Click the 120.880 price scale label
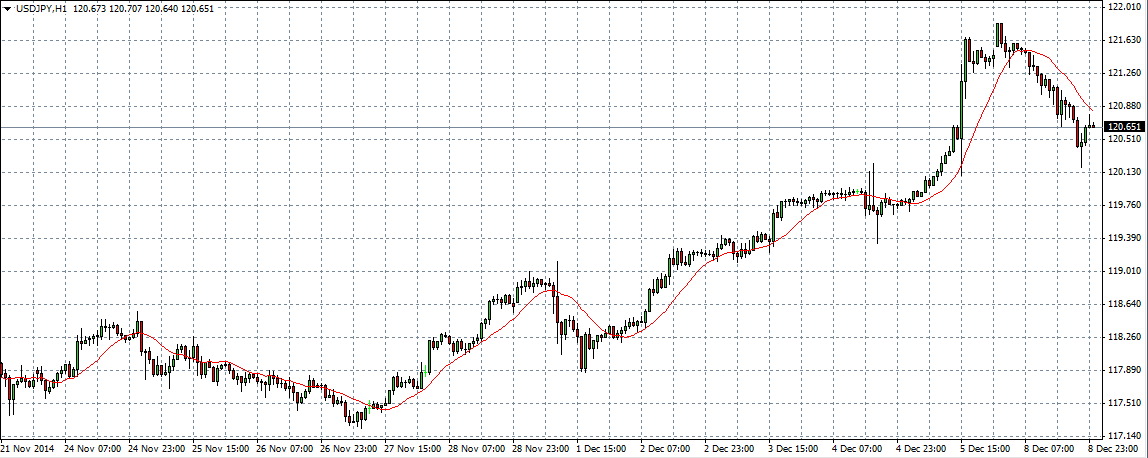The height and width of the screenshot is (458, 1148). (1126, 105)
